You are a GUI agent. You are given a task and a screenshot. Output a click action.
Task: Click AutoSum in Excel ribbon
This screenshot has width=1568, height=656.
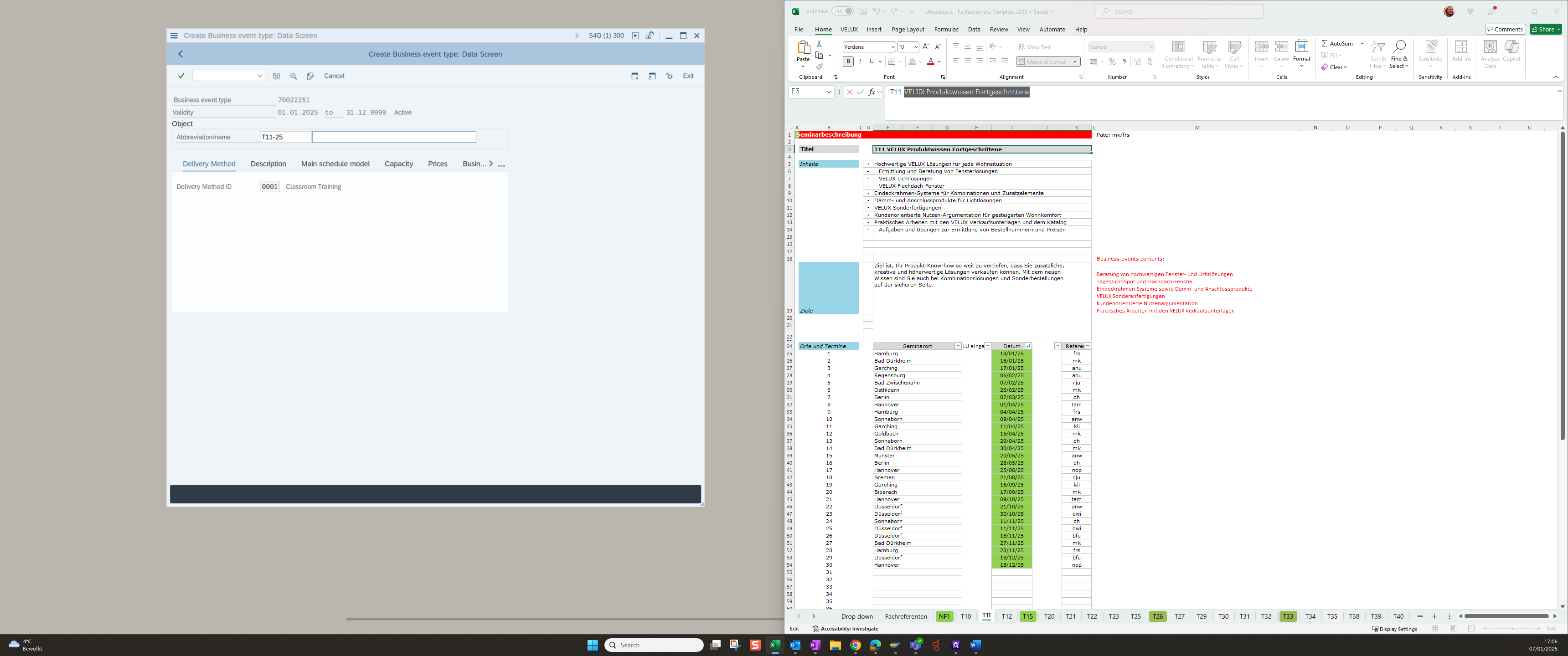click(1337, 44)
